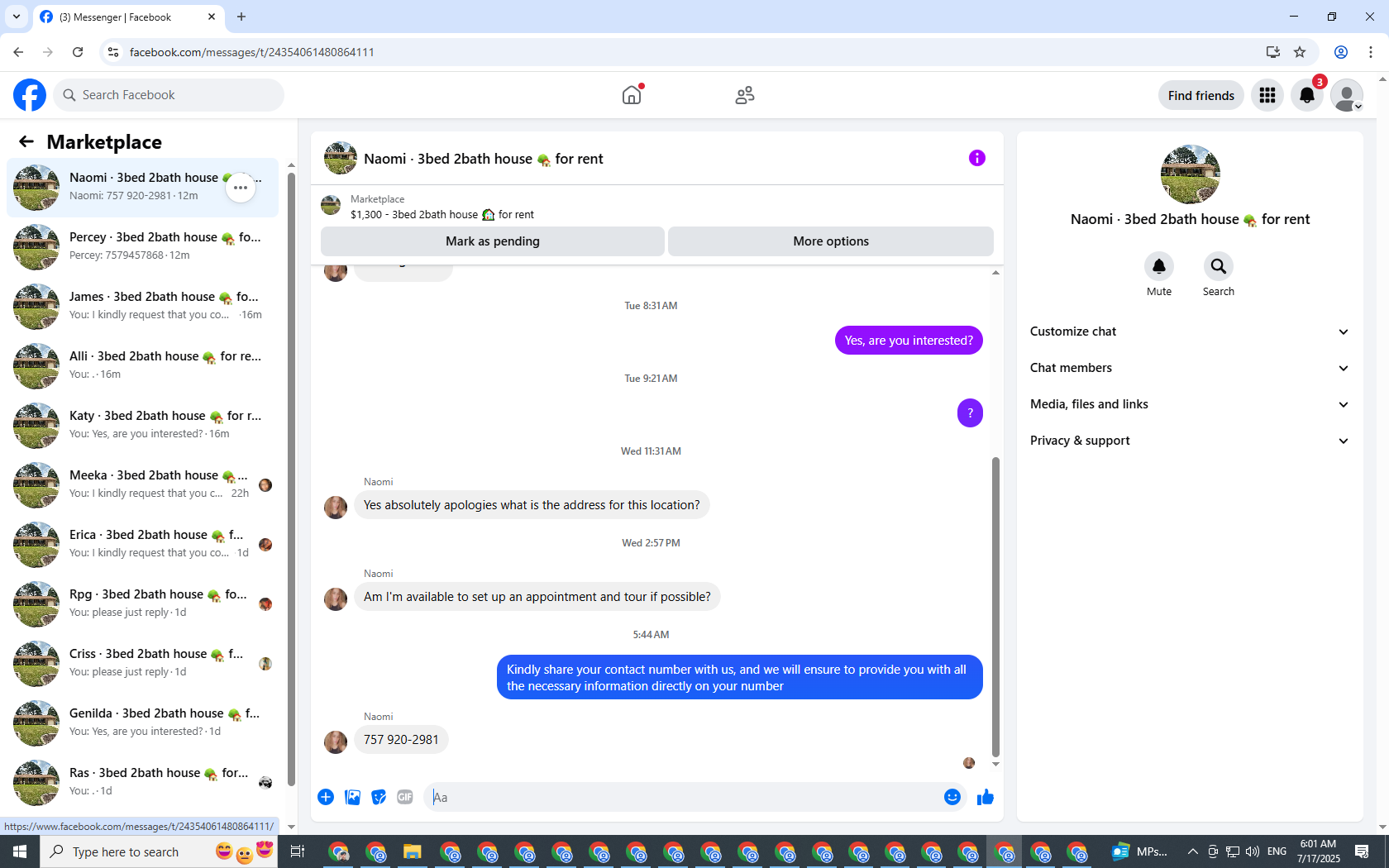Screen dimensions: 1389x868
Task: Open the emoji picker in composer
Action: click(x=952, y=797)
